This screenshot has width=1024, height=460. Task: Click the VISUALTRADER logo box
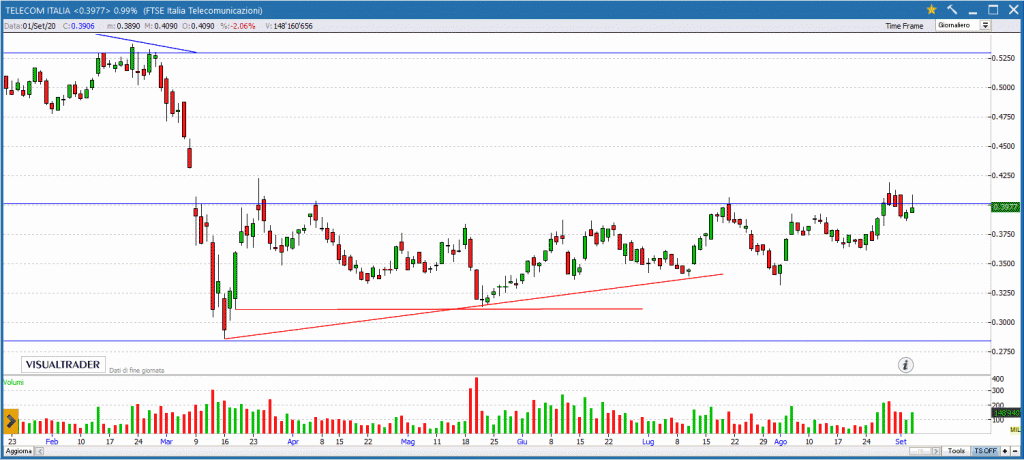pyautogui.click(x=63, y=365)
